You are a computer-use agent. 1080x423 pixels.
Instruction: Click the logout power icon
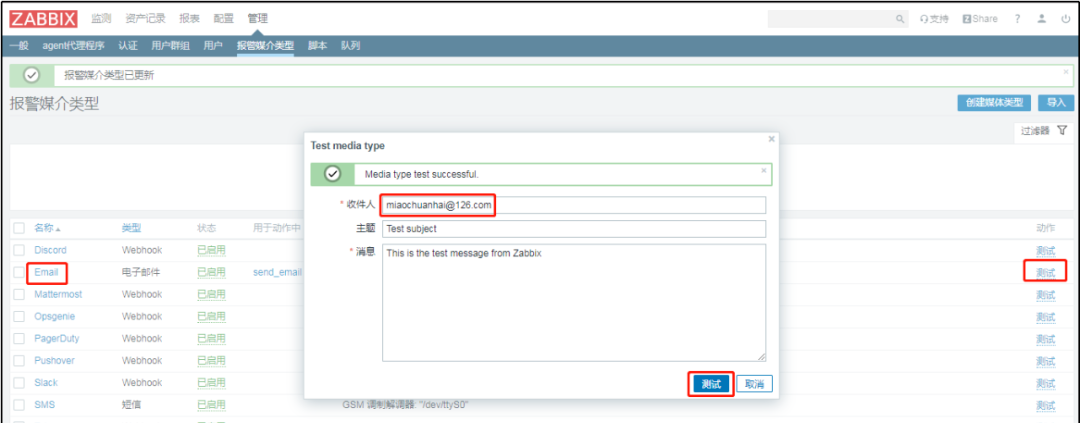1066,19
